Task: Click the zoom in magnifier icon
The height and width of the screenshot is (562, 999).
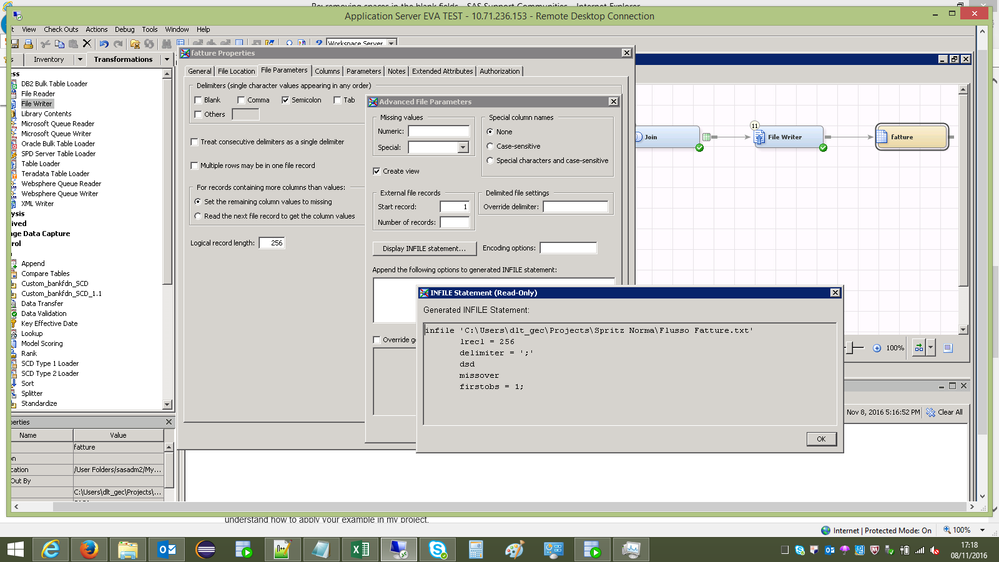Action: (877, 348)
